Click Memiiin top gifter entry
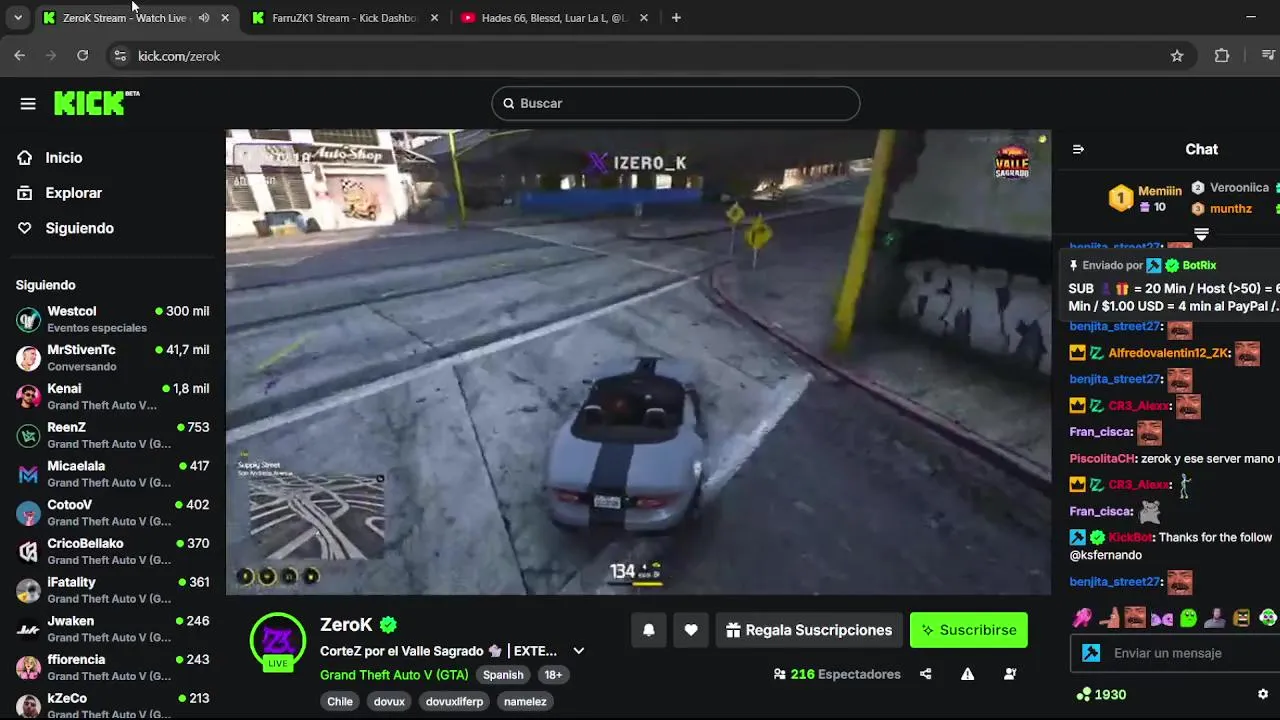 point(1145,198)
